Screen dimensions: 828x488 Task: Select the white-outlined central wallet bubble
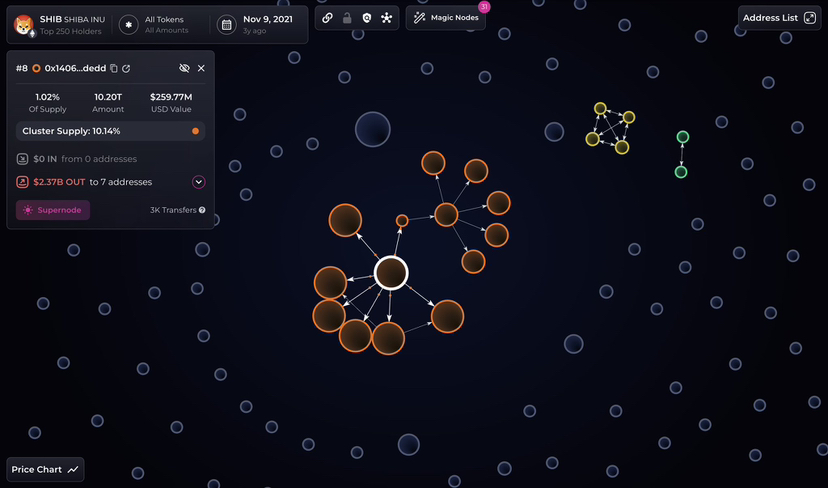pos(391,272)
